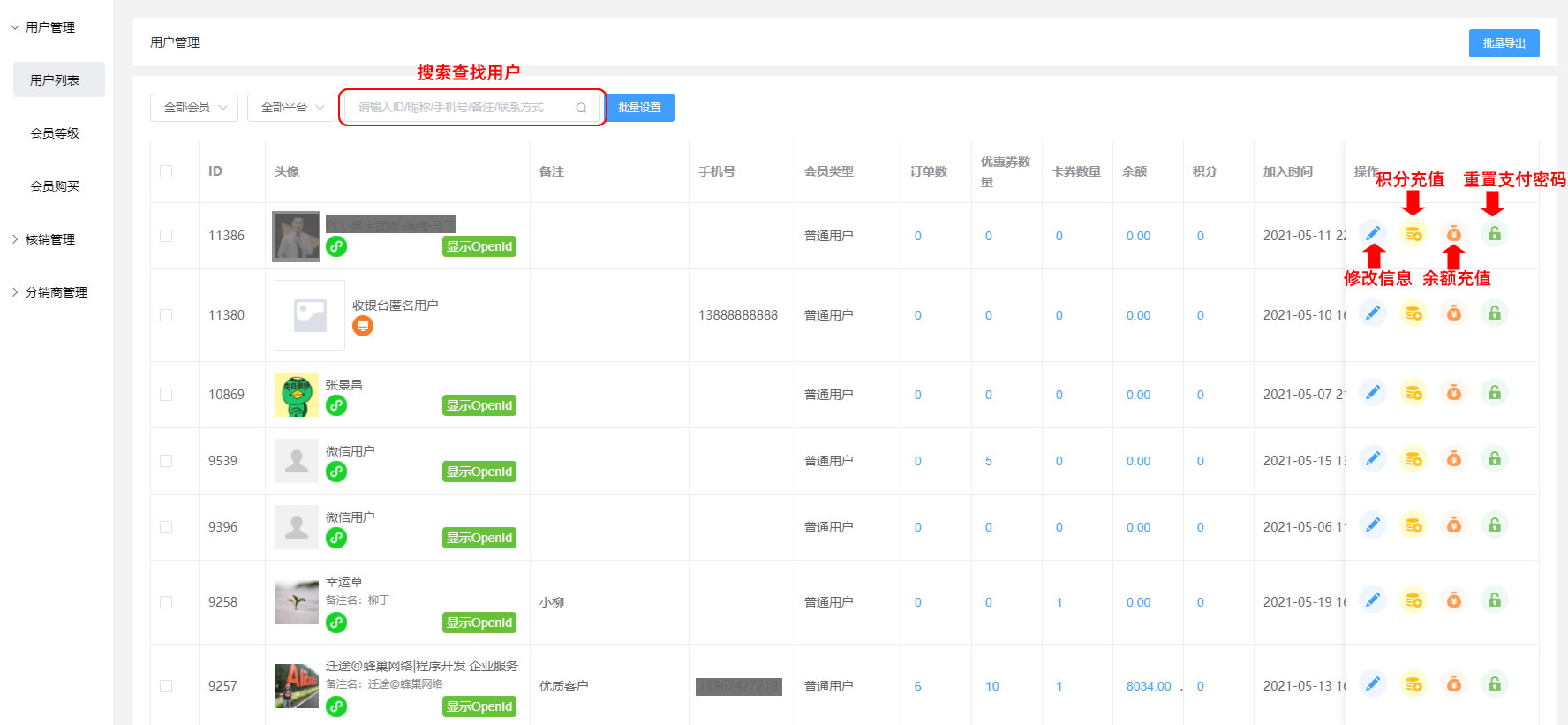
Task: Click points recharge coins icon for user 9258
Action: click(x=1413, y=600)
